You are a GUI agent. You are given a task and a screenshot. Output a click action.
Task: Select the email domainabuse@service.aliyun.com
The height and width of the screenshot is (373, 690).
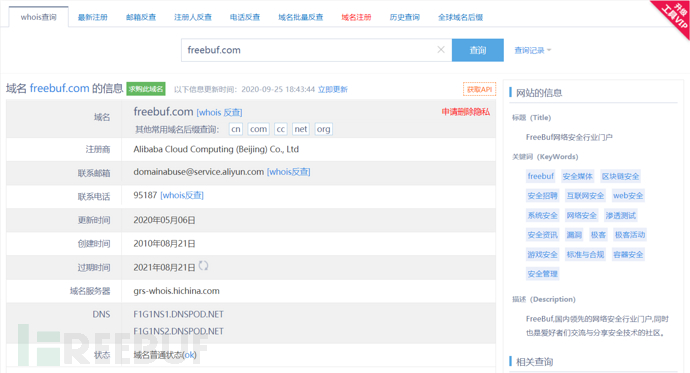[198, 172]
